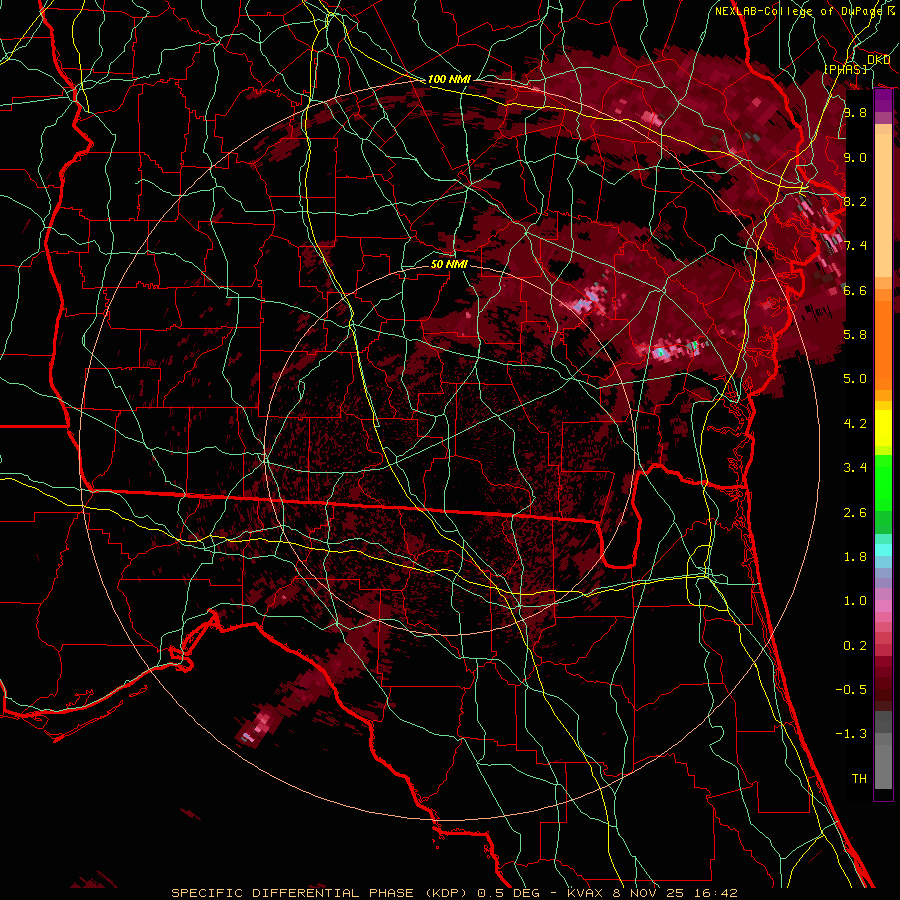Image resolution: width=900 pixels, height=900 pixels.
Task: Pick the yellow segment of the color bar
Action: pos(883,428)
